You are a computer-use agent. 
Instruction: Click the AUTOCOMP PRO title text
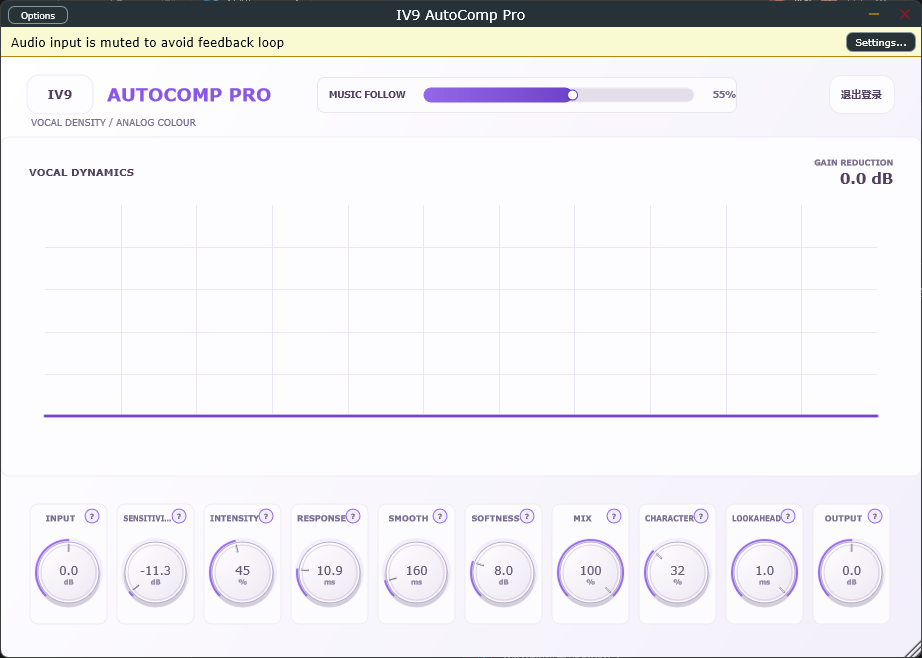click(189, 95)
